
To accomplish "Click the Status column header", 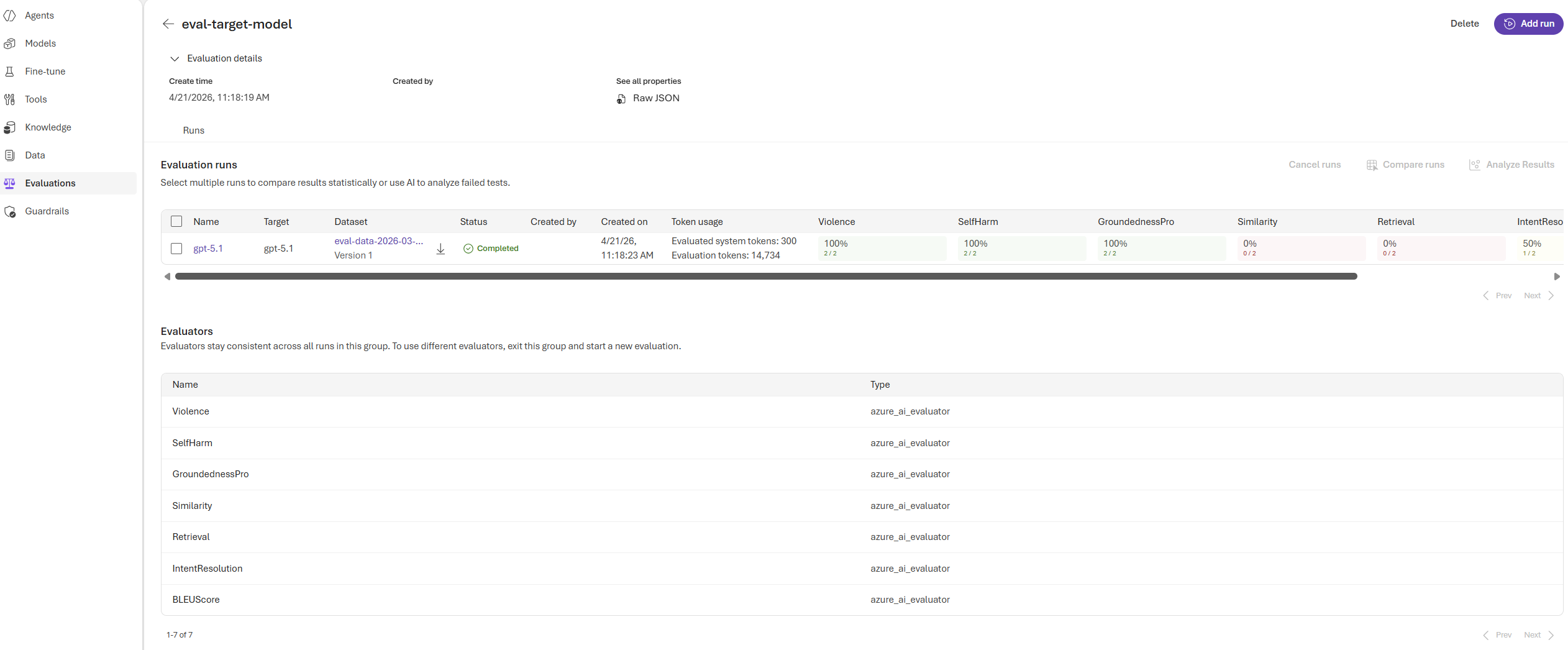I will 473,222.
